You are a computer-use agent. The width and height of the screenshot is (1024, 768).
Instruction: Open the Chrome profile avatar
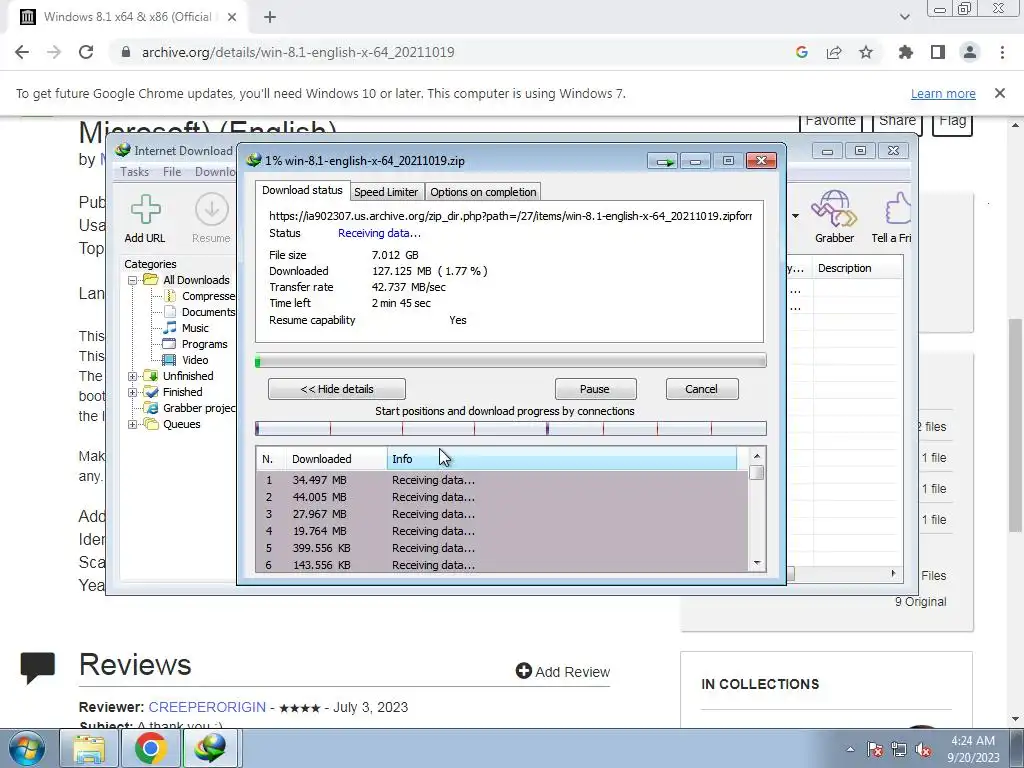click(970, 52)
